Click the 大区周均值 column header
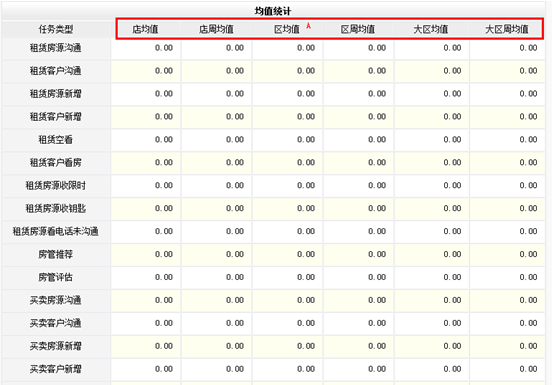Screen dimensions: 552x385 [507, 29]
